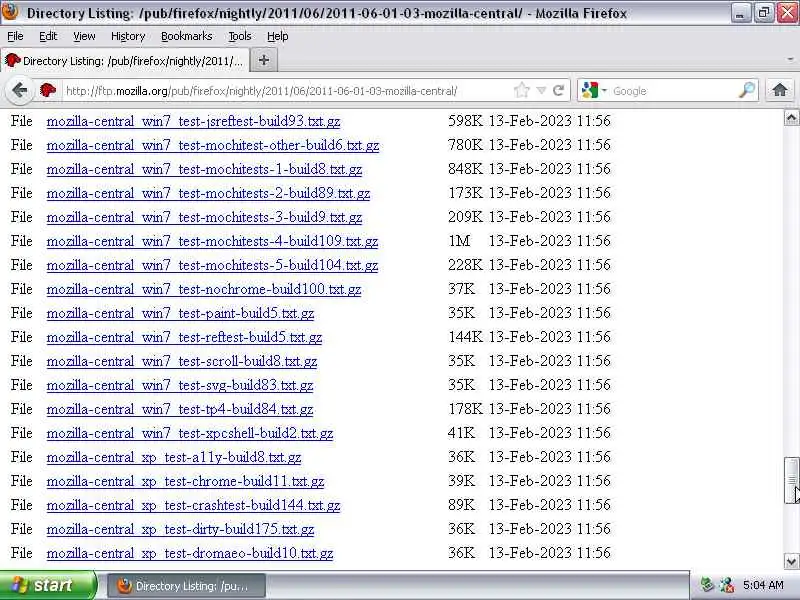This screenshot has width=800, height=600.
Task: Open the Tools menu
Action: tap(240, 36)
